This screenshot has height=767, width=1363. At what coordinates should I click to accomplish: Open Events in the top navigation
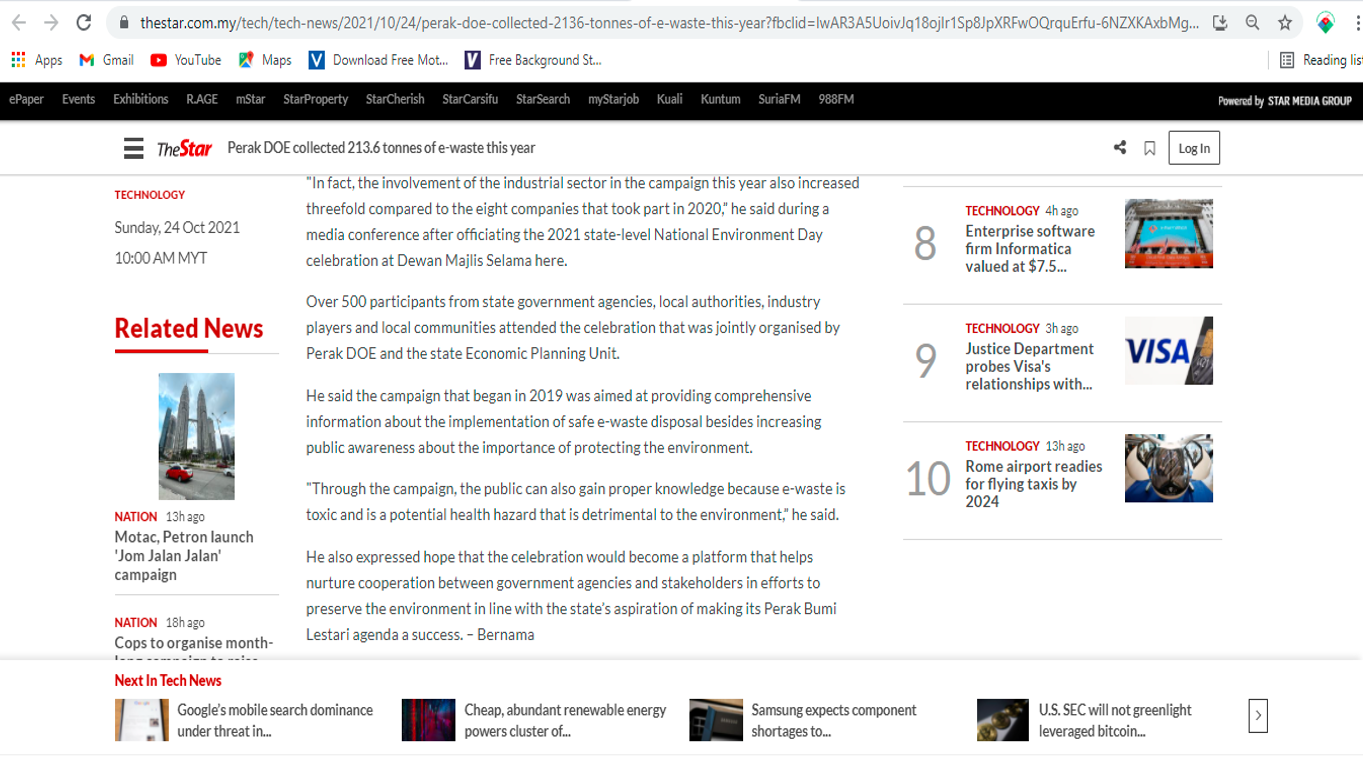(x=78, y=99)
